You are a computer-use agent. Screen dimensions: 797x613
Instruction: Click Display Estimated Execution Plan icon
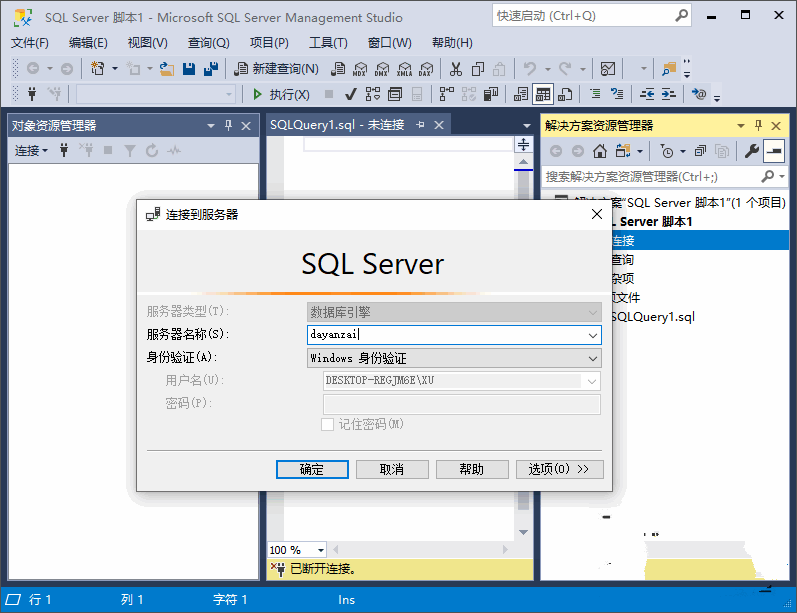[x=373, y=95]
